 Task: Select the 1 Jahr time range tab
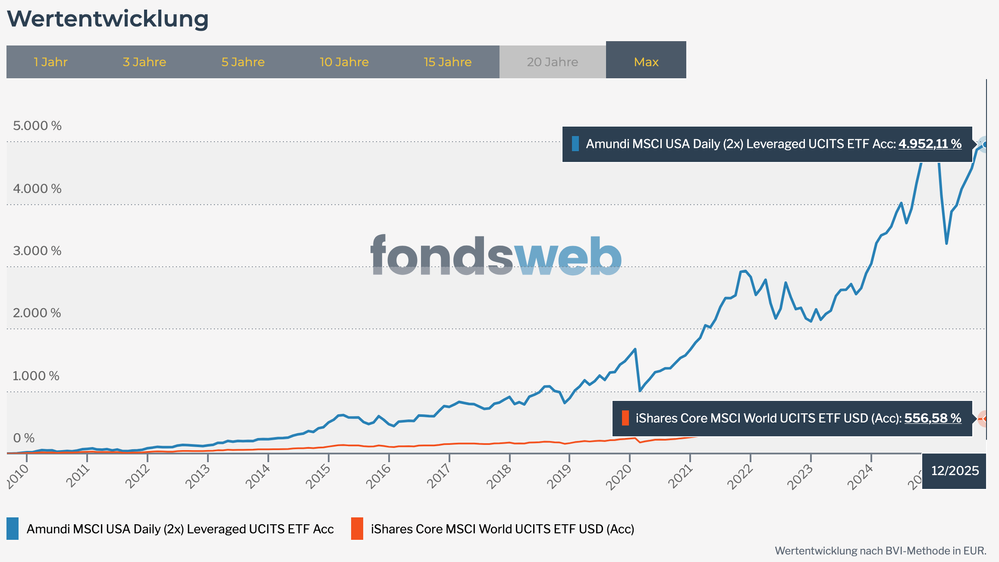(x=50, y=62)
